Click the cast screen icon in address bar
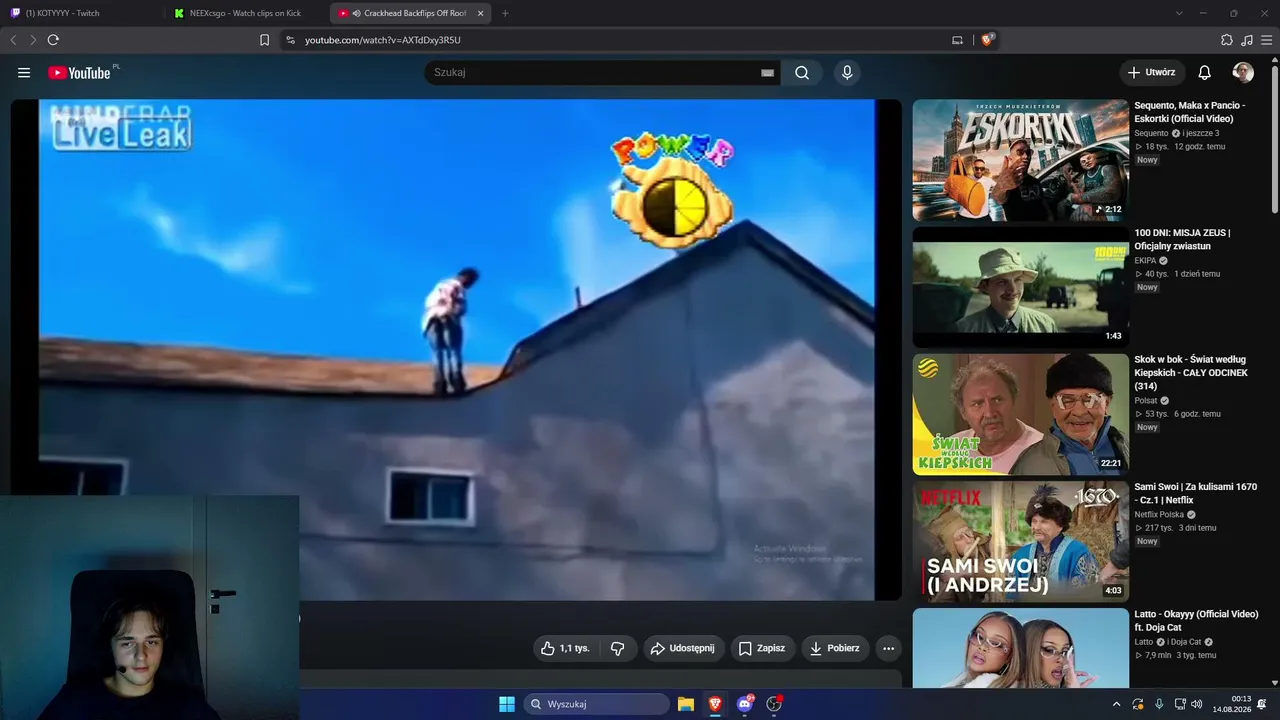The image size is (1280, 720). coord(957,40)
